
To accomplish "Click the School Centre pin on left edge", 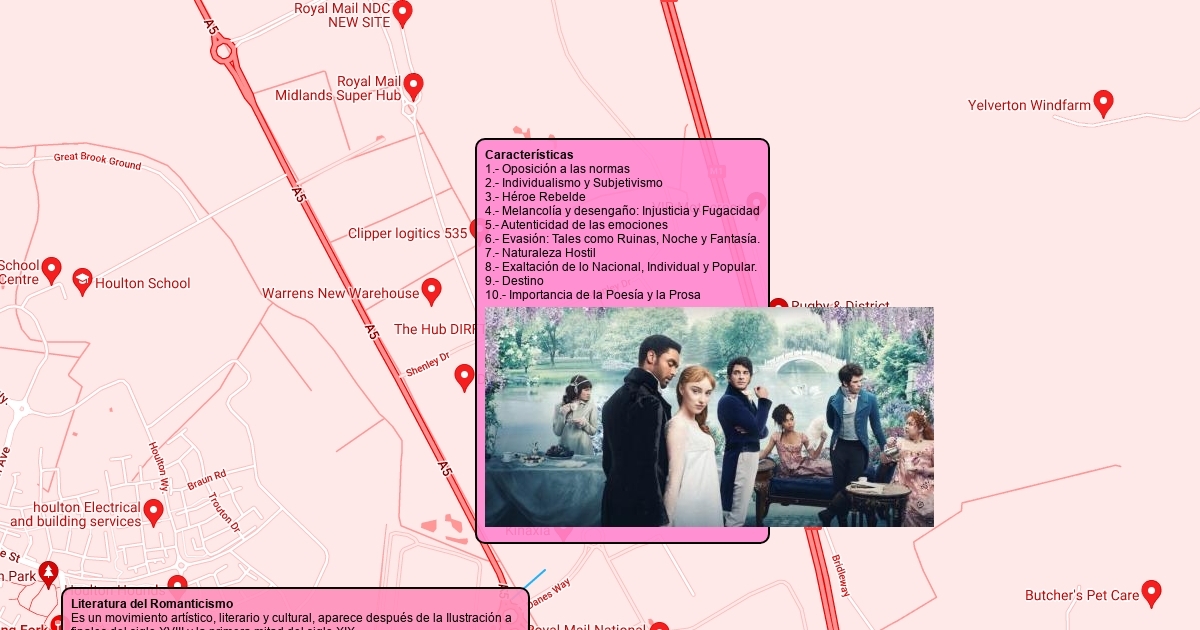I will tap(51, 270).
